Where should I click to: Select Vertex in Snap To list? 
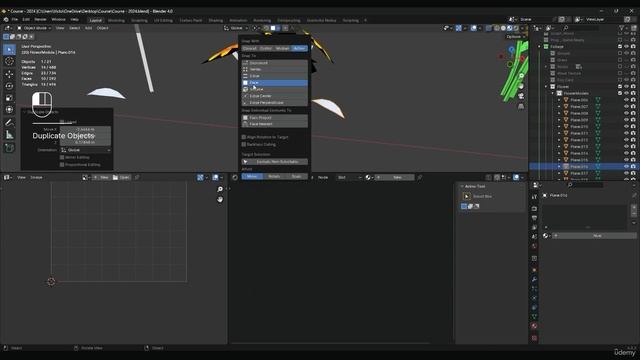pyautogui.click(x=275, y=69)
